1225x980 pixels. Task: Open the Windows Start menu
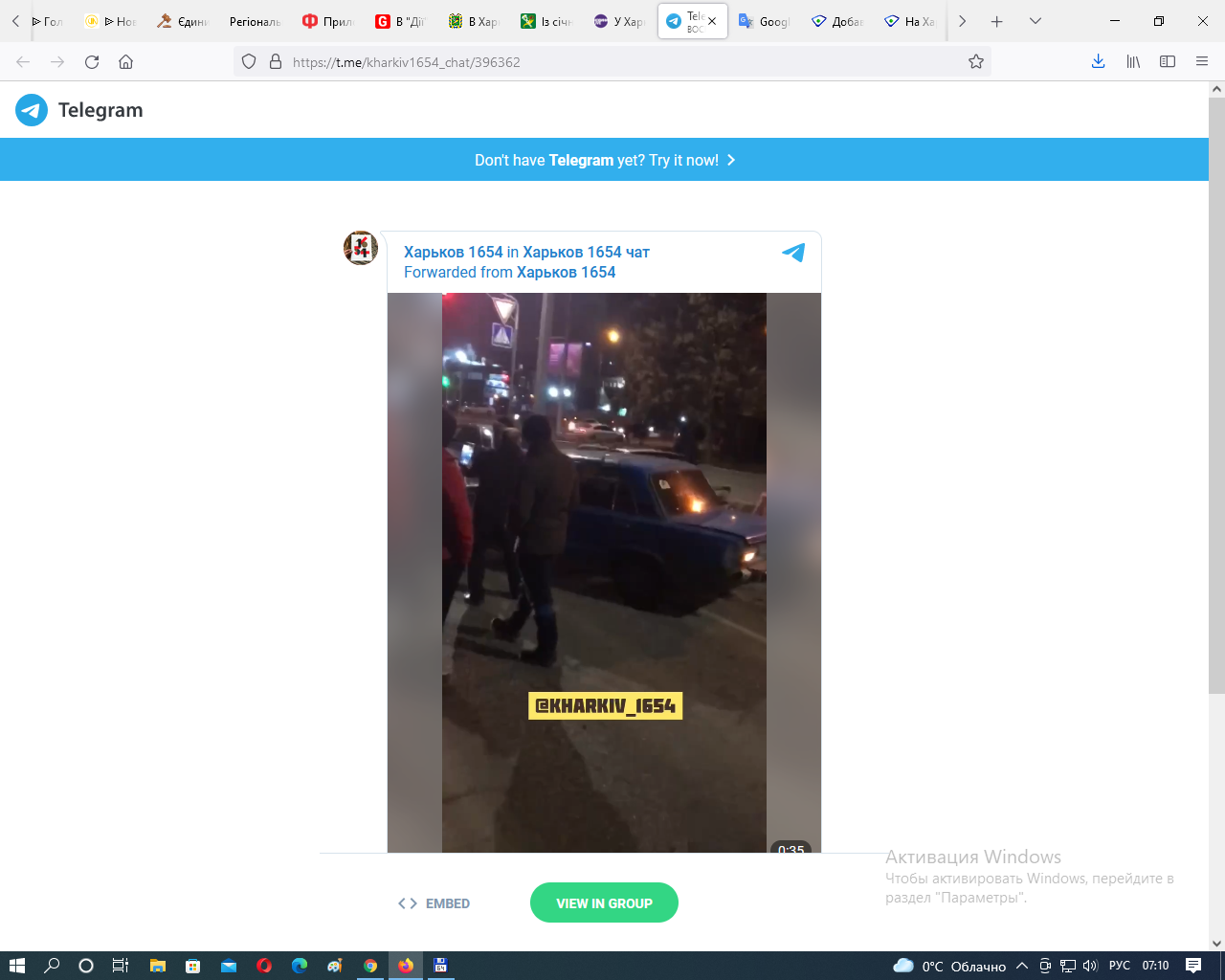click(x=16, y=966)
